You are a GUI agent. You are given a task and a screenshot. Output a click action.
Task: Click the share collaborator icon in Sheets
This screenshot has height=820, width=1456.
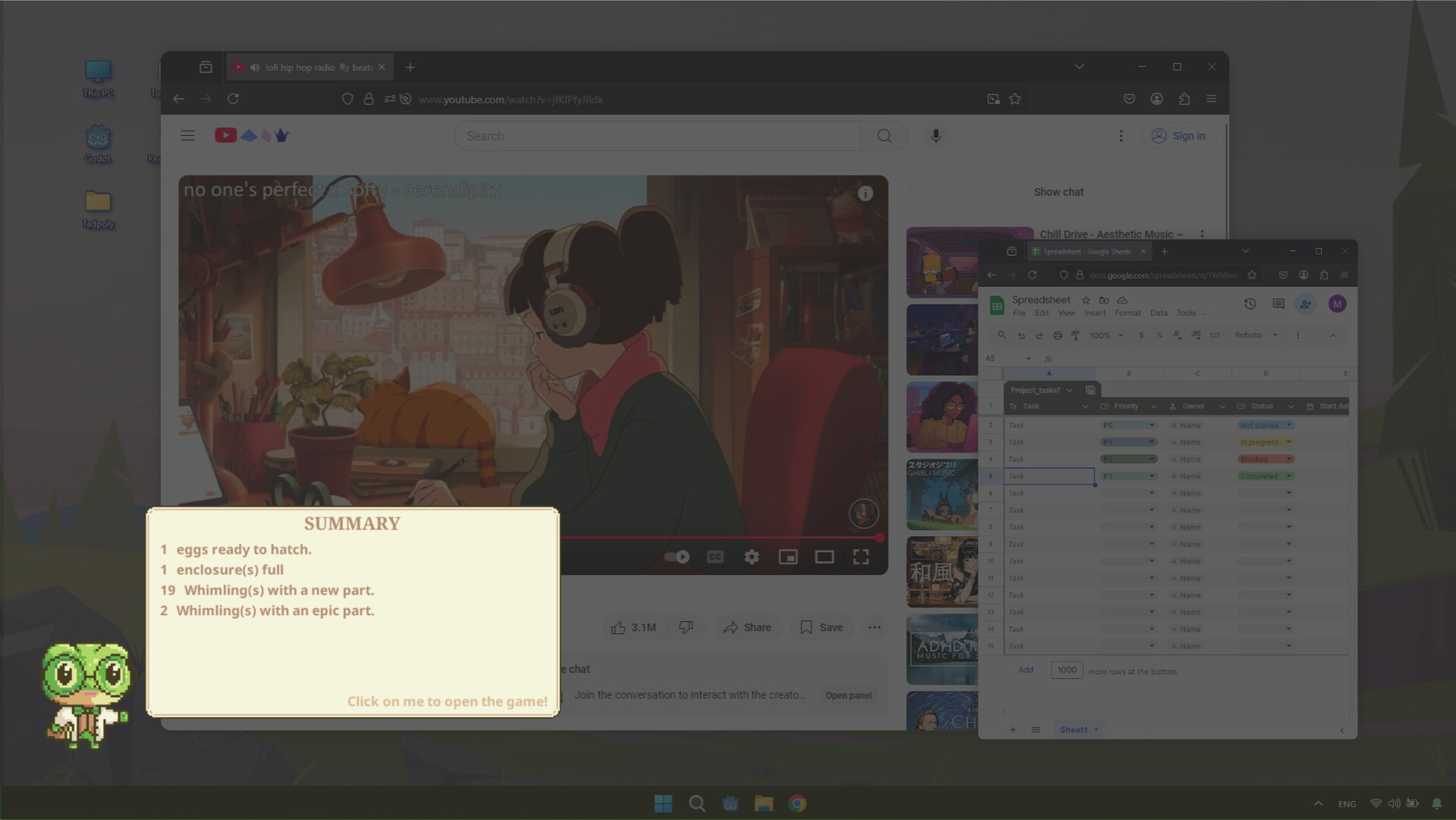[1305, 304]
